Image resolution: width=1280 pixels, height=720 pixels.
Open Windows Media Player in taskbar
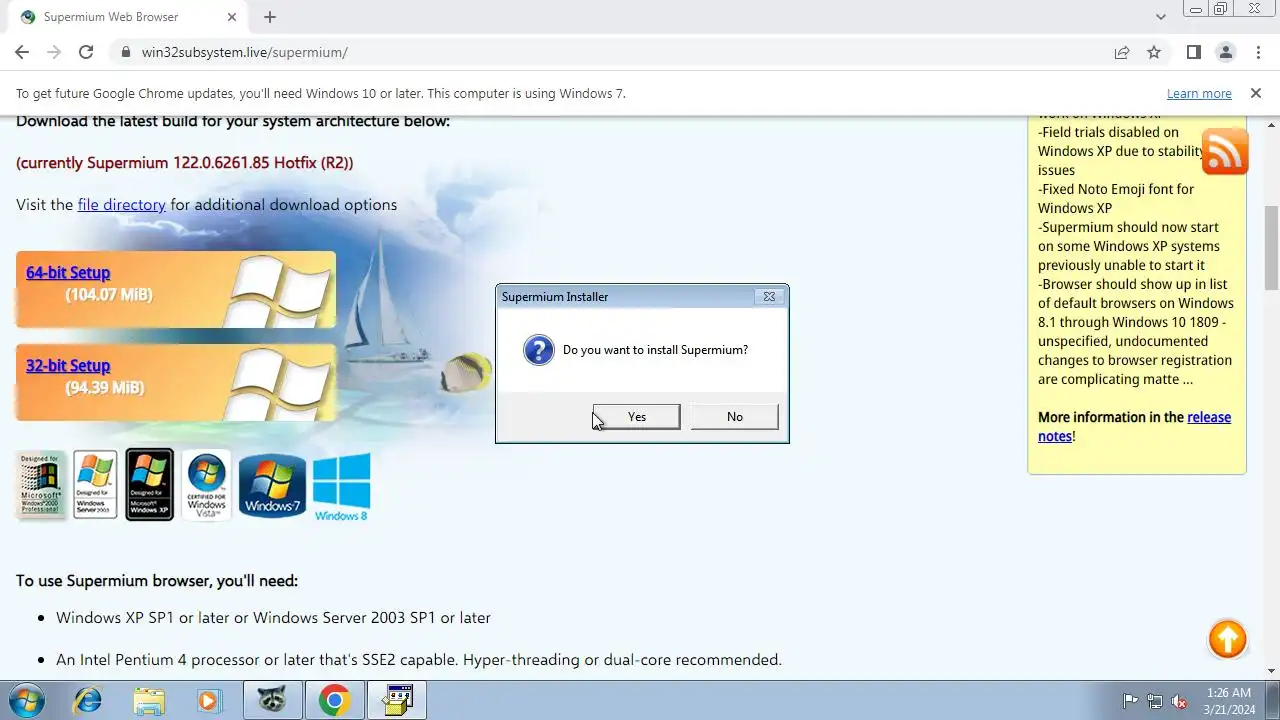(x=208, y=700)
